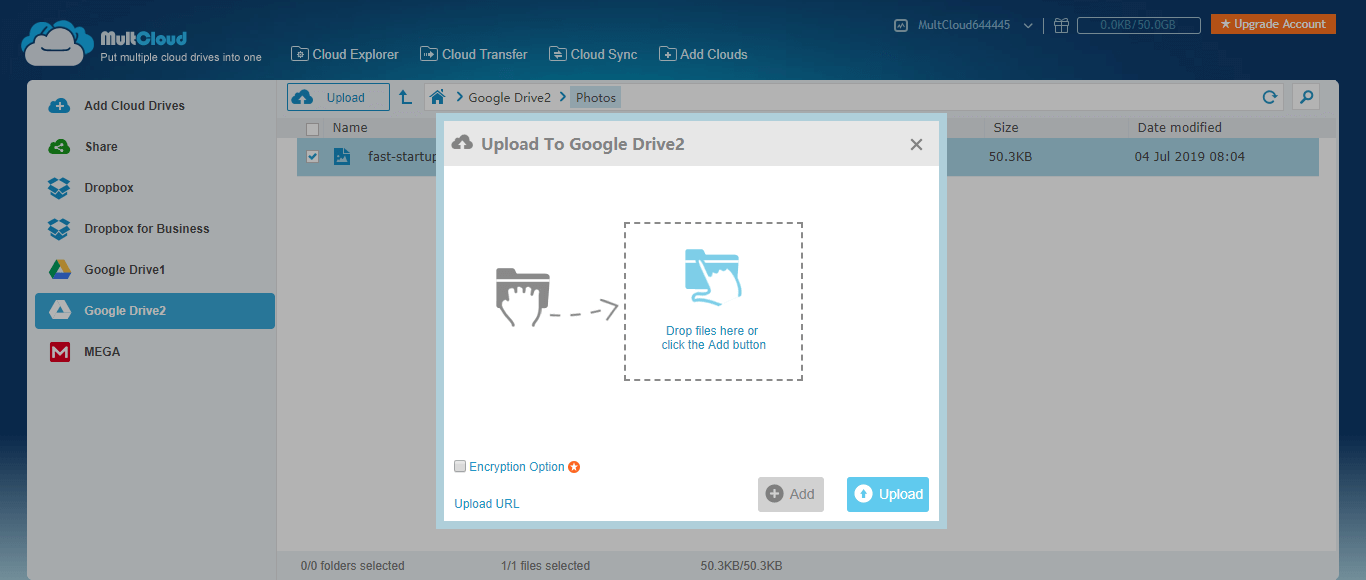
Task: Sort by the Size column
Action: click(1006, 128)
